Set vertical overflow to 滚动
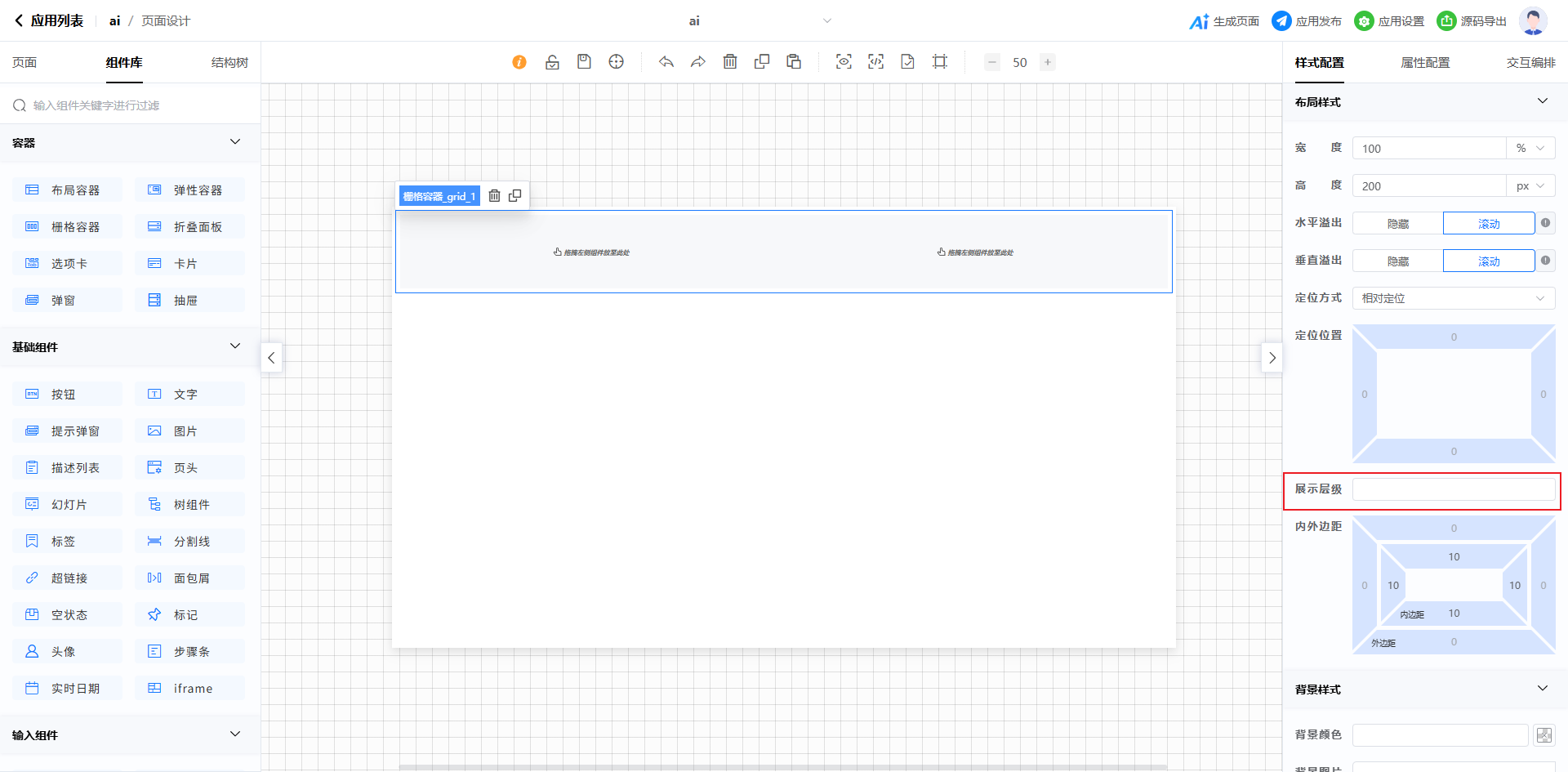This screenshot has height=772, width=1568. pyautogui.click(x=1488, y=261)
